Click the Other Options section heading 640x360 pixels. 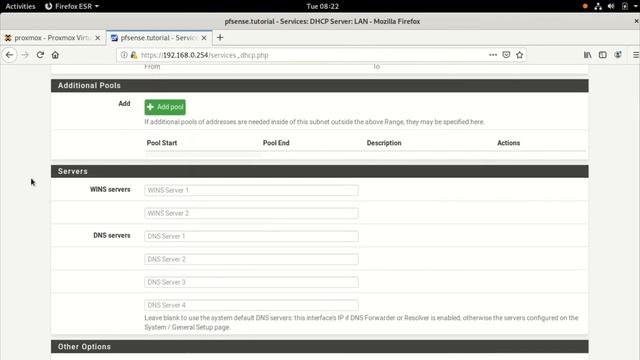84,347
